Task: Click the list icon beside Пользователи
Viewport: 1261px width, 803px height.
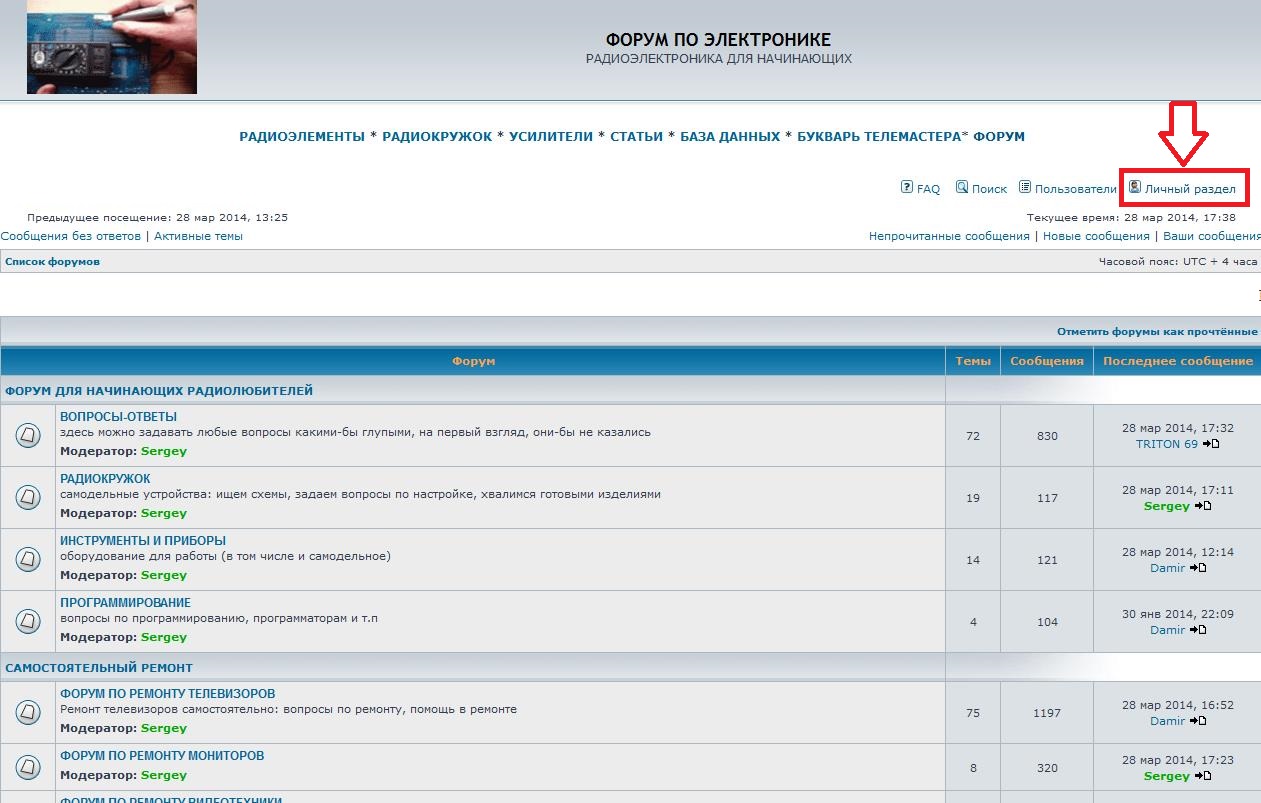Action: (x=1025, y=187)
